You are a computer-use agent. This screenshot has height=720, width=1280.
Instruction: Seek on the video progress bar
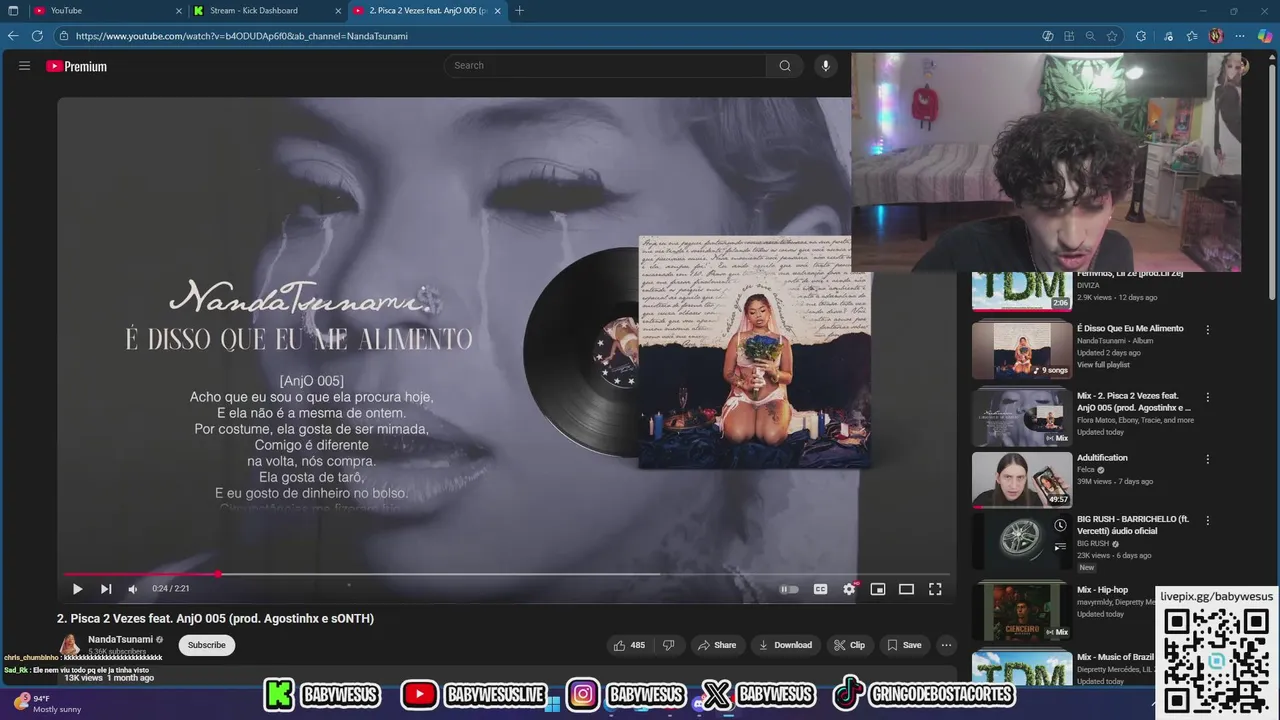pos(505,574)
